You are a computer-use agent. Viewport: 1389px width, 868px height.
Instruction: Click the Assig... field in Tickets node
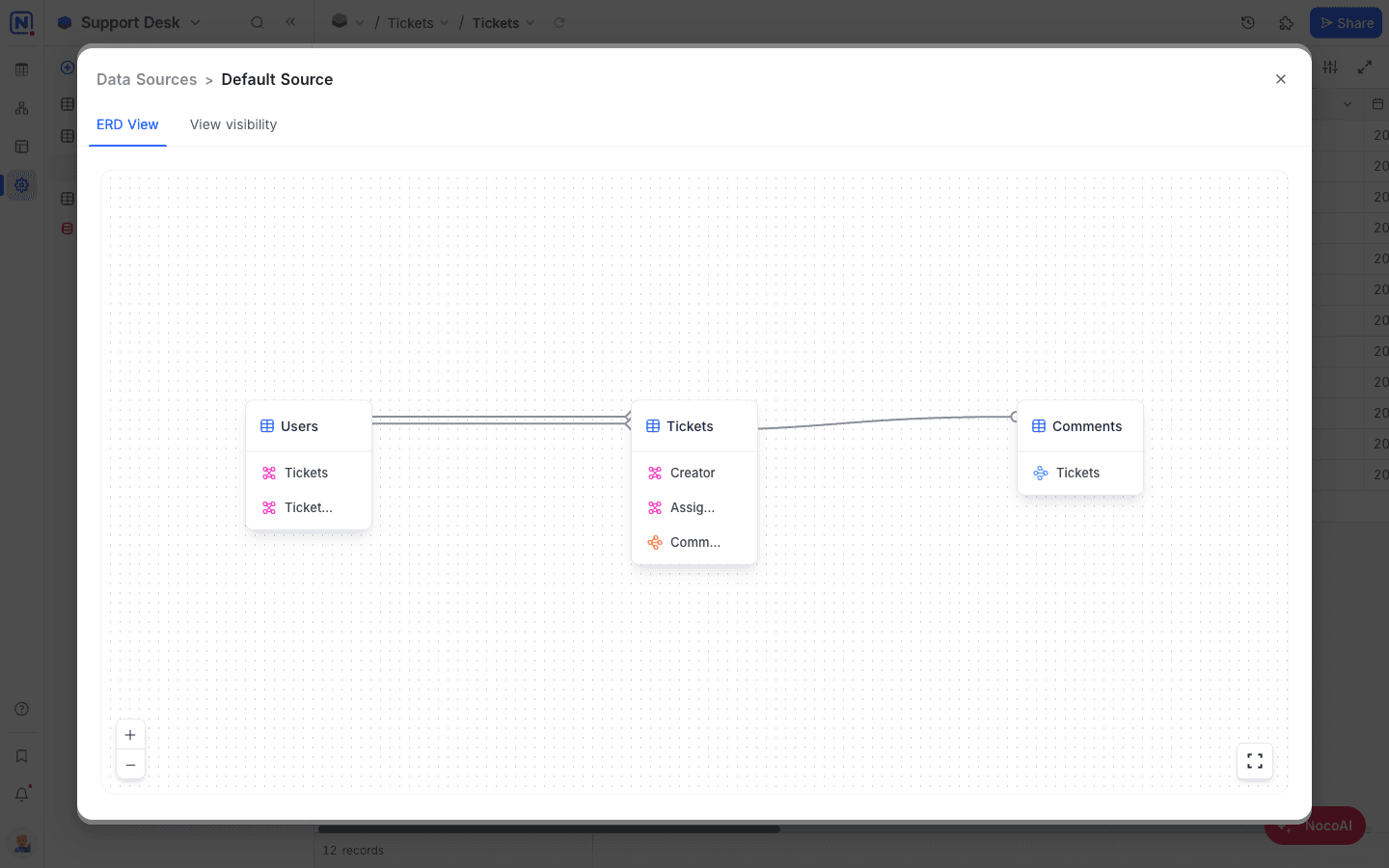click(694, 507)
